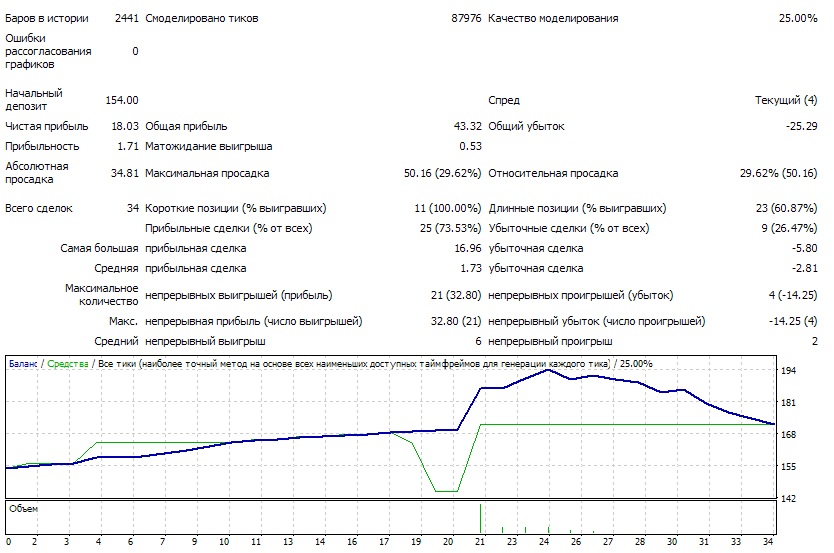Viewport: 834px width, 553px height.
Task: Click the 'Смоделировано тиков' label
Action: pos(202,18)
